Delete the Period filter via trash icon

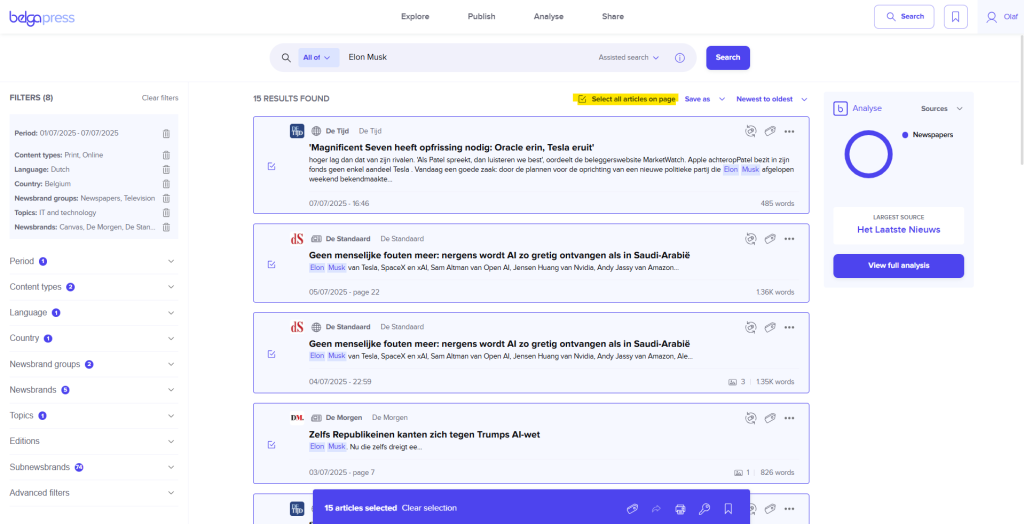click(166, 133)
